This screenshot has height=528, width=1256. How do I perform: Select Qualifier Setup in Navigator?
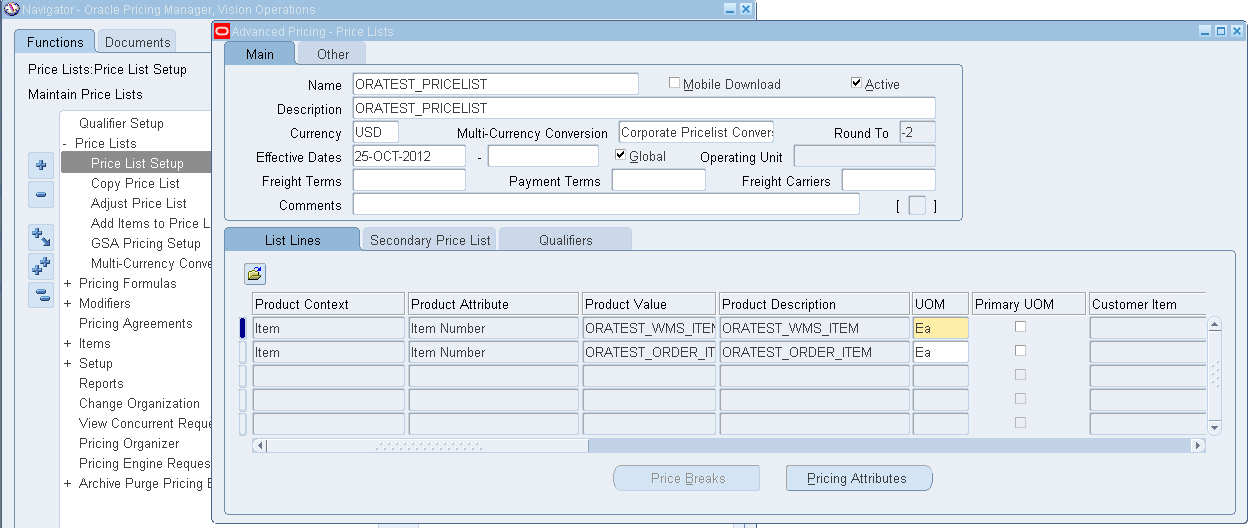point(121,123)
